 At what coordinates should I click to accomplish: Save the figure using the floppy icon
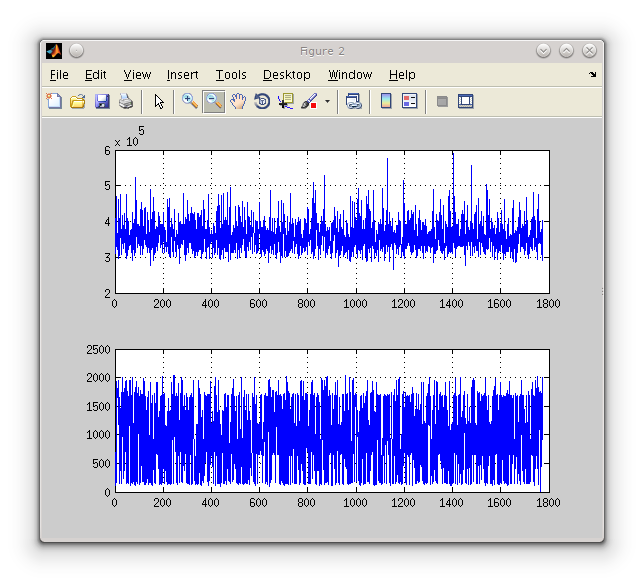[x=102, y=101]
